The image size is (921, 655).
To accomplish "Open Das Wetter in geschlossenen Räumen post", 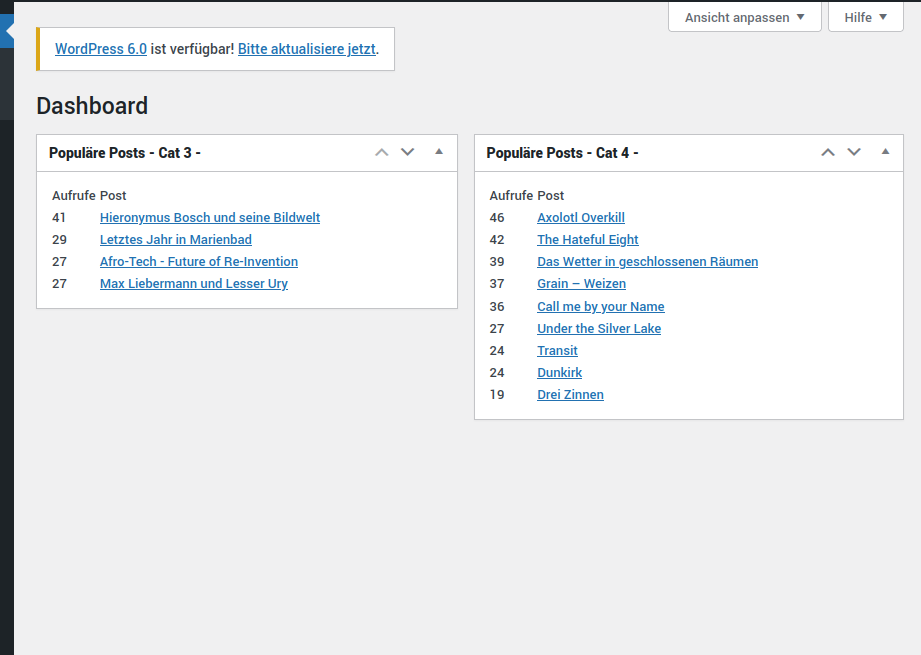I will [648, 261].
